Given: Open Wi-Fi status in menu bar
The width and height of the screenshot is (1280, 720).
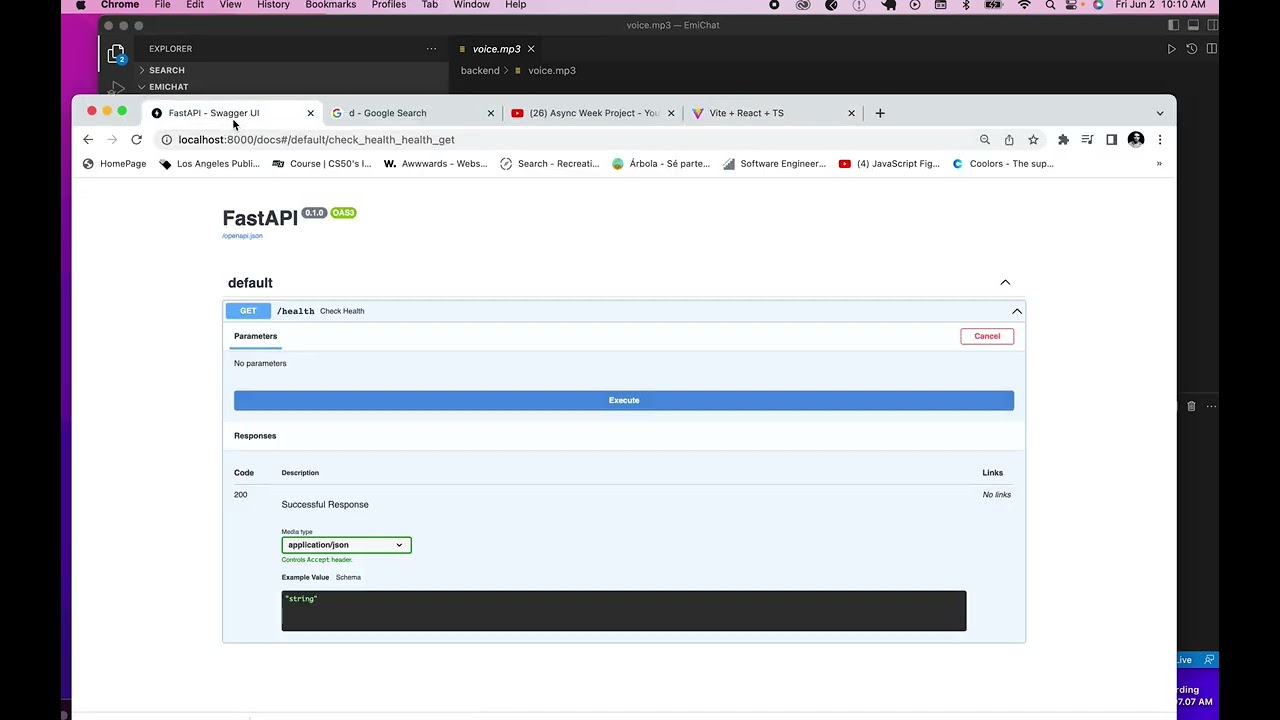Looking at the screenshot, I should 1024,5.
